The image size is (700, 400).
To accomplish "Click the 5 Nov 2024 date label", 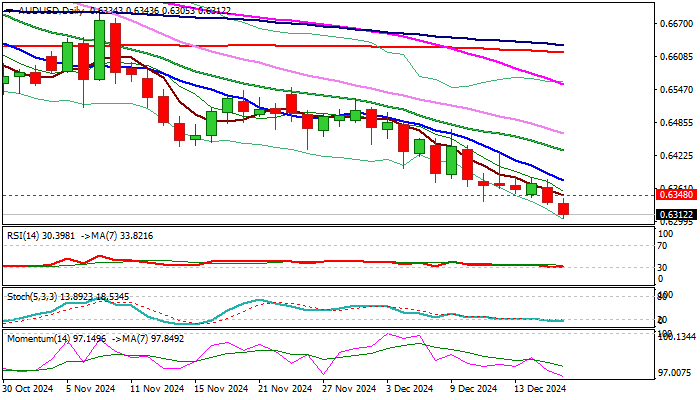I will [91, 389].
